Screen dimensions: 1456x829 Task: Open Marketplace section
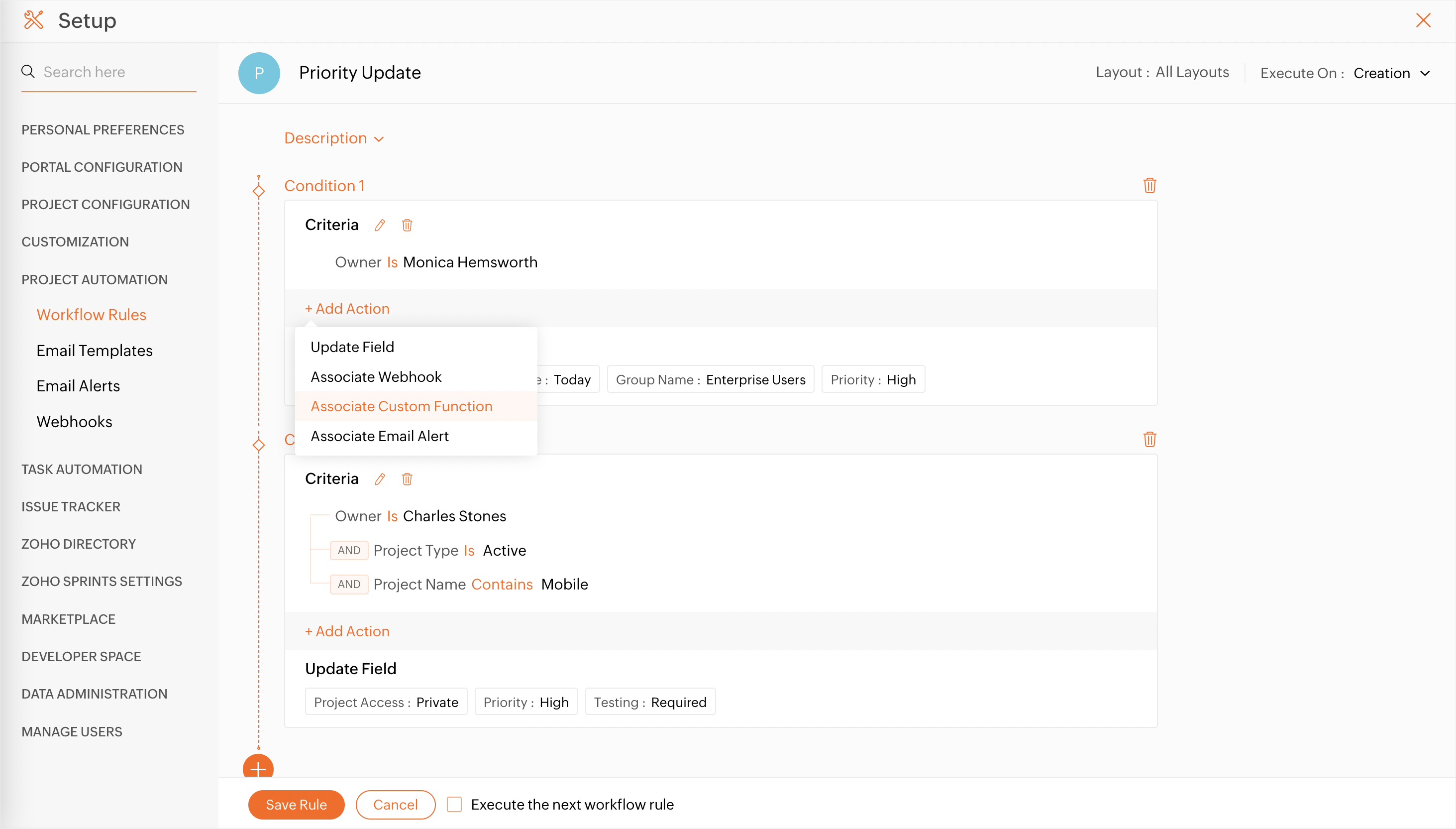pyautogui.click(x=68, y=619)
